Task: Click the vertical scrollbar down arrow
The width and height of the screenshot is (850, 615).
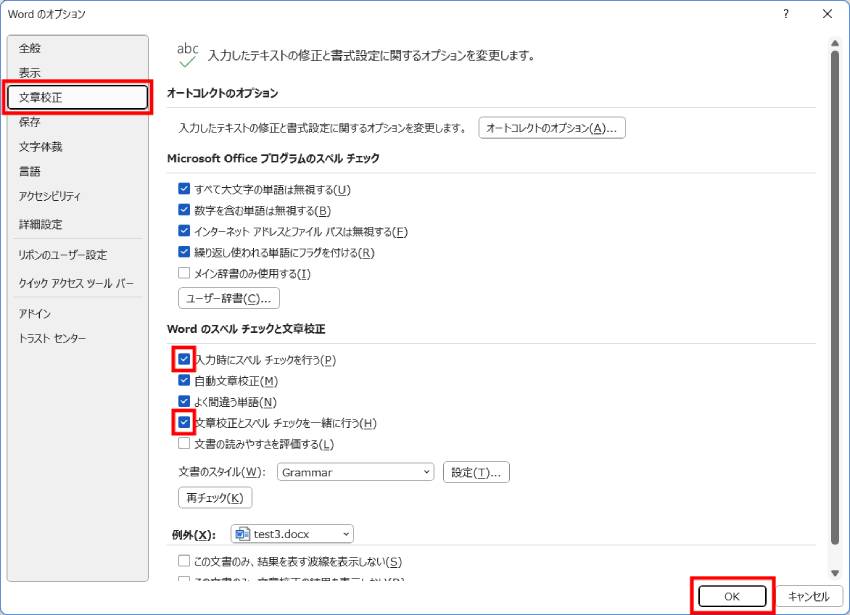Action: tap(835, 573)
